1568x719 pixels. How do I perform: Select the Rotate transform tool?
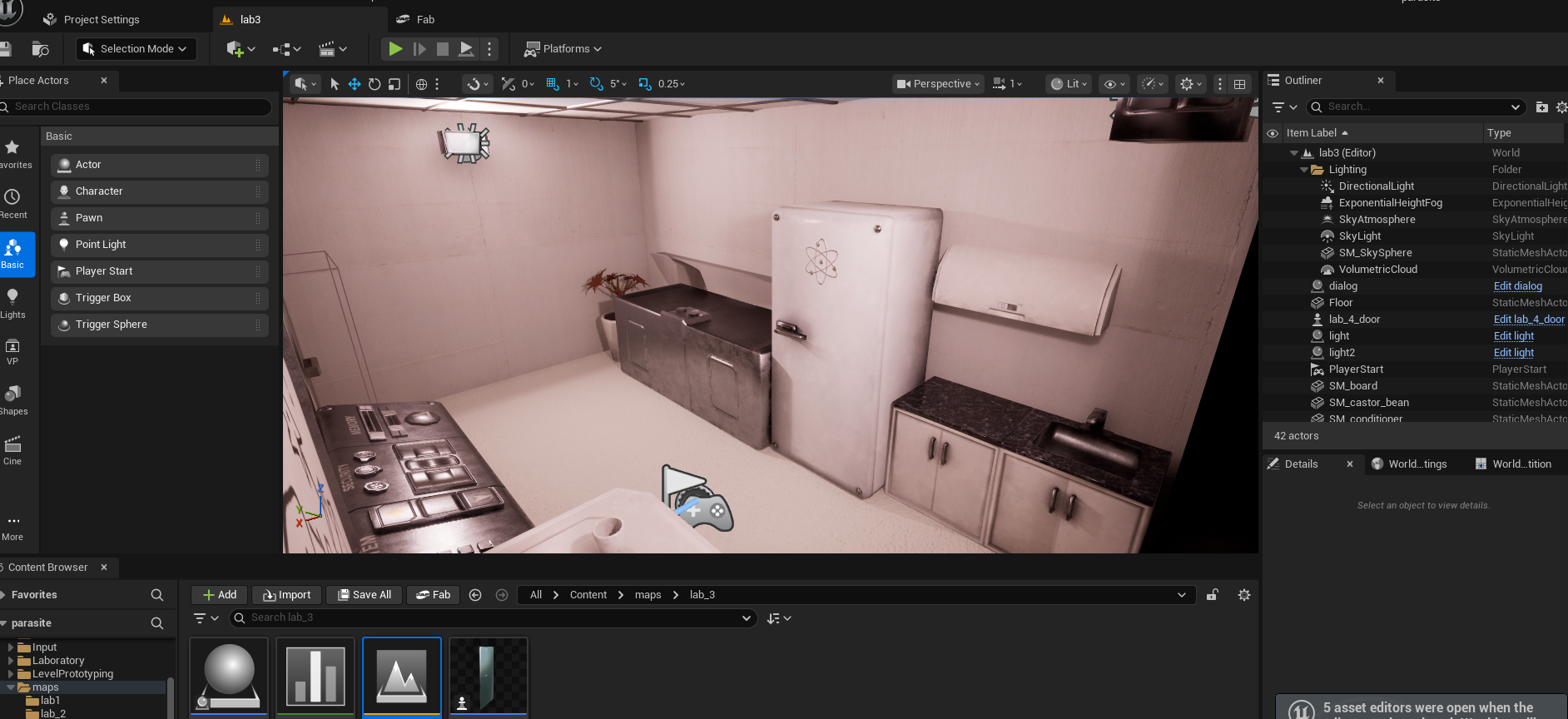[375, 84]
